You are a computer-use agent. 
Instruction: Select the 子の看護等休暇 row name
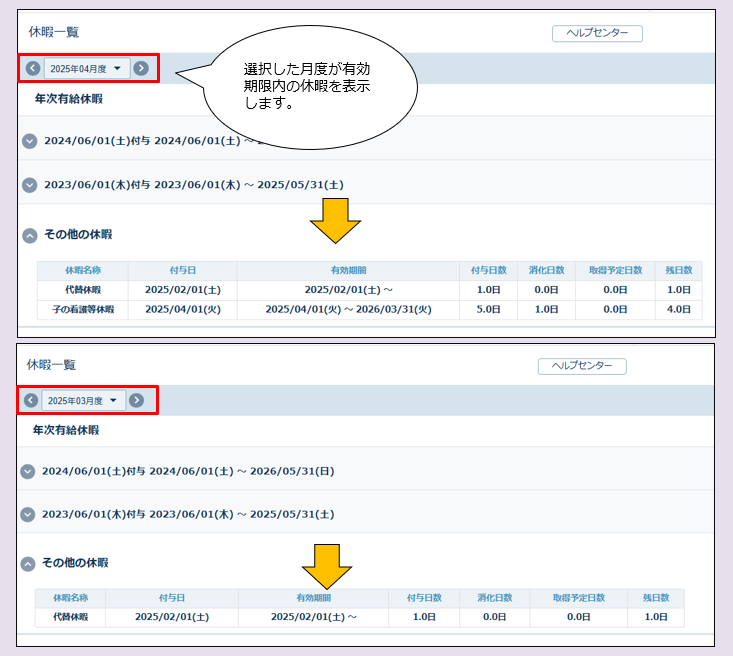point(83,309)
